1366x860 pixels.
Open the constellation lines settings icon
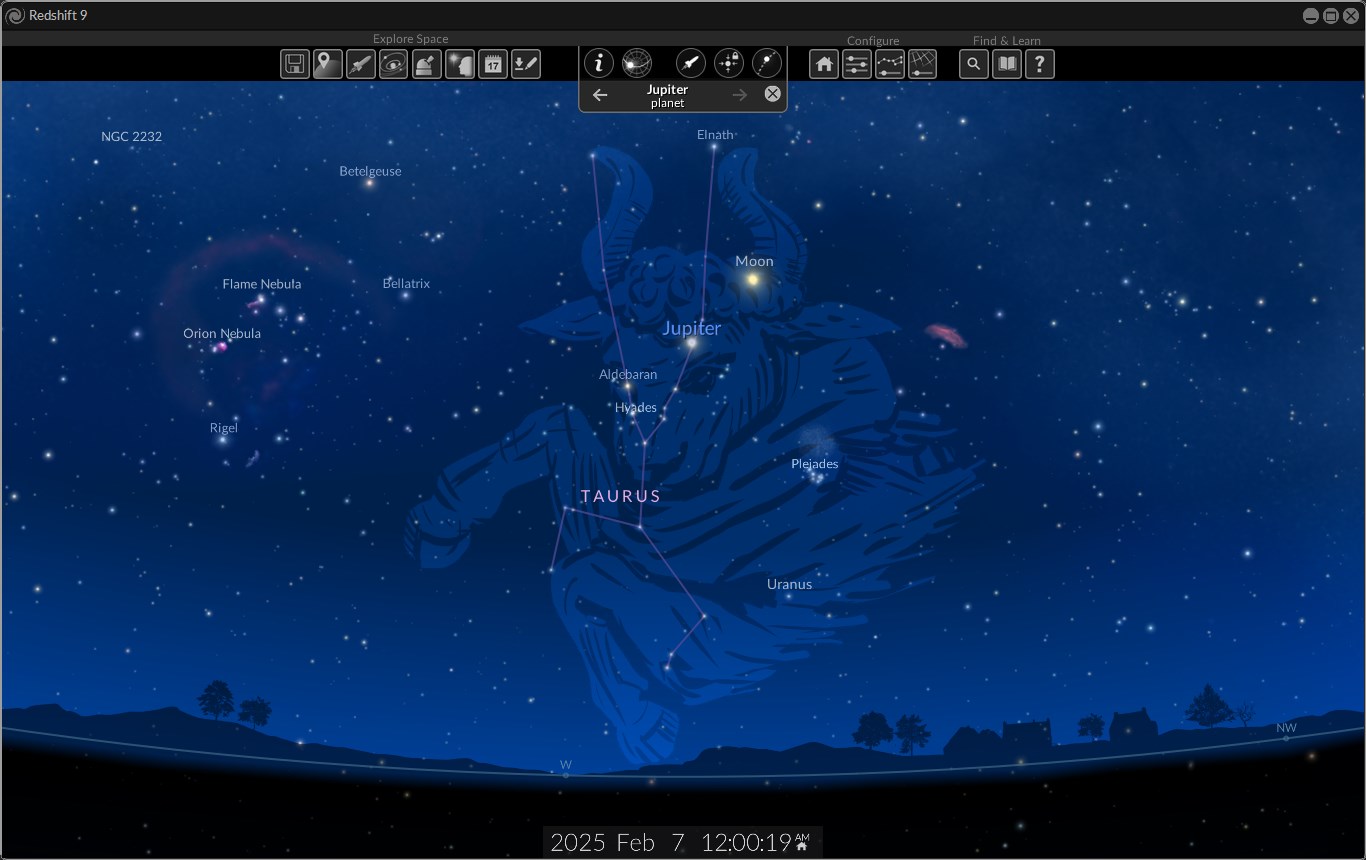click(x=890, y=64)
